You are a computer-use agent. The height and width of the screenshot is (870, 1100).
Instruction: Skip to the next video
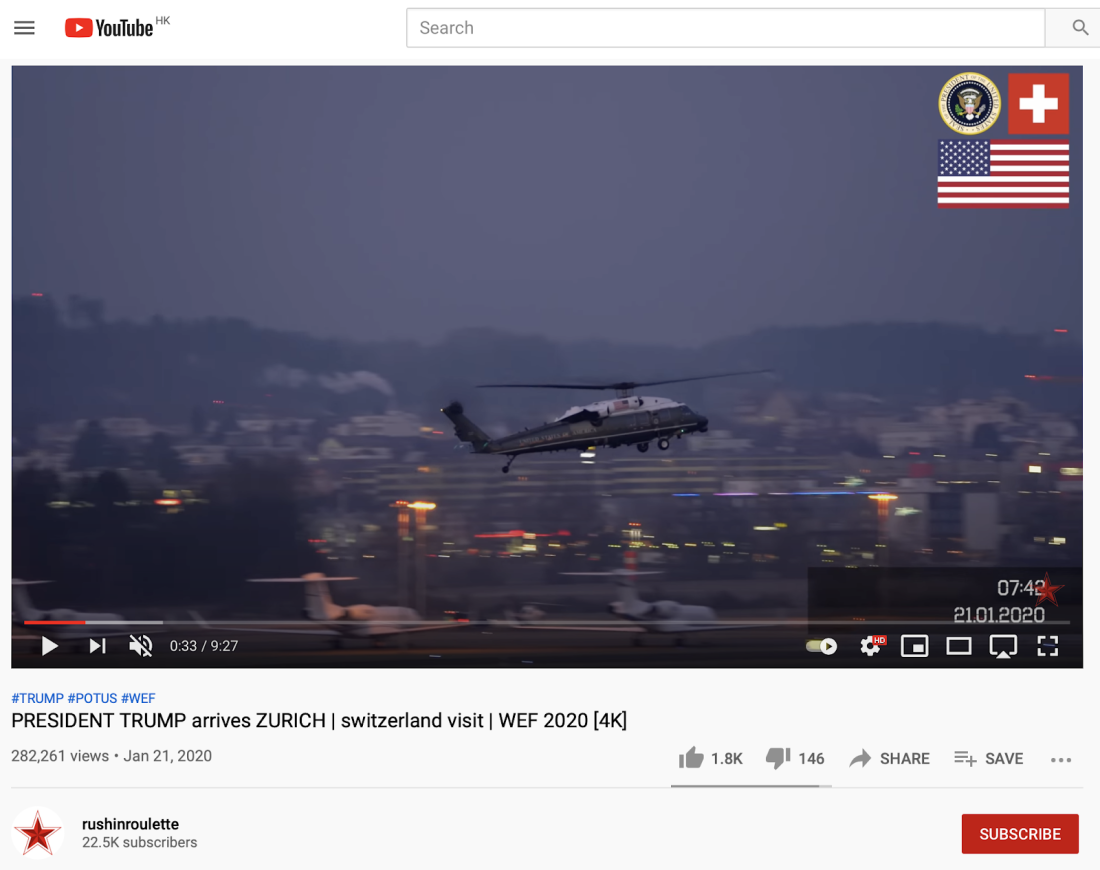click(x=98, y=645)
